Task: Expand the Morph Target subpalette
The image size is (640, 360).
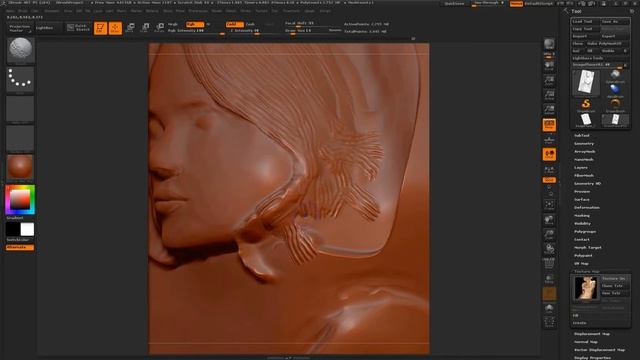Action: point(587,248)
